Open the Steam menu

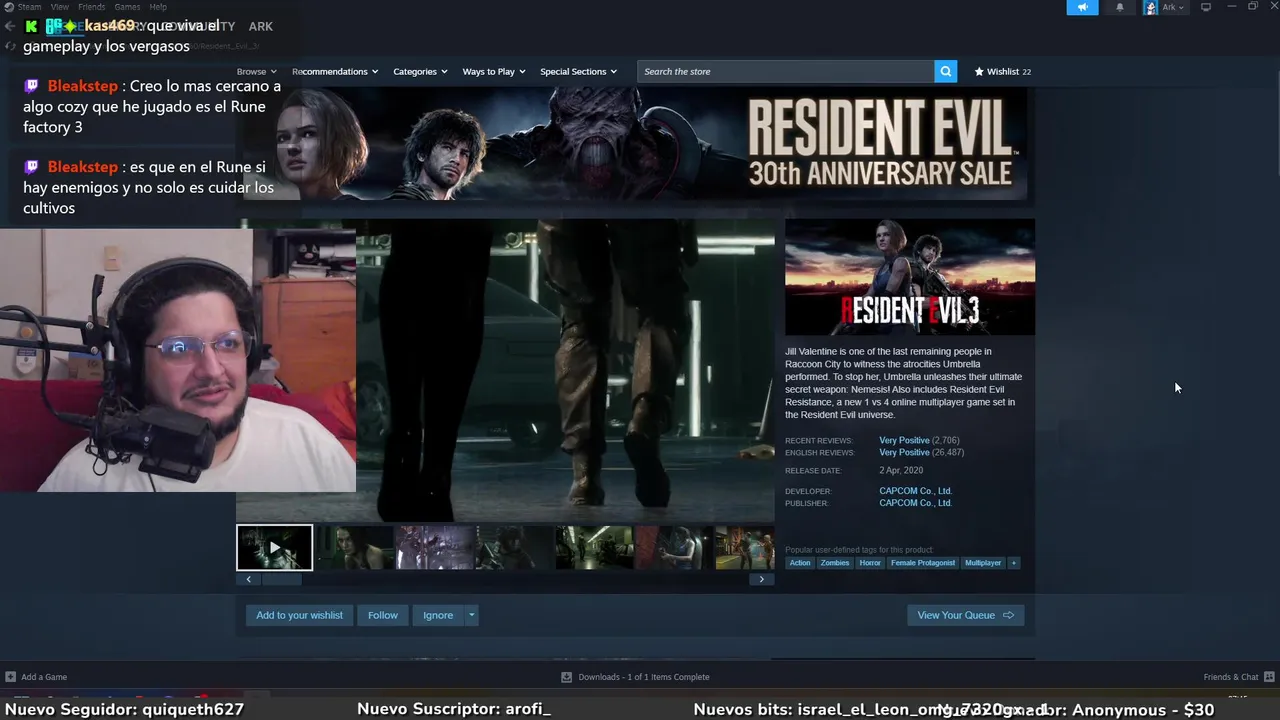point(29,7)
